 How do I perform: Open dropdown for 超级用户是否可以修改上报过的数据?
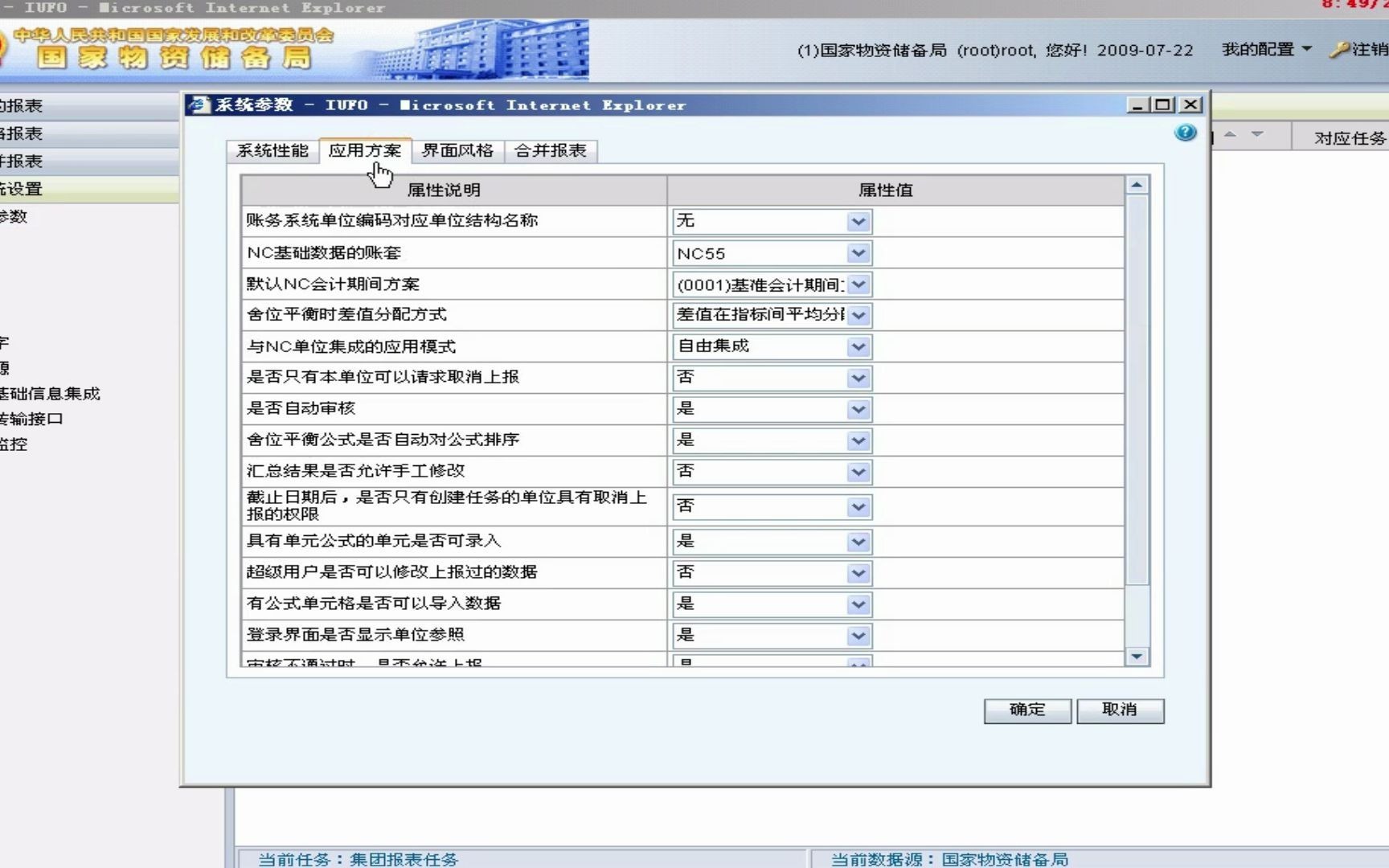[858, 573]
